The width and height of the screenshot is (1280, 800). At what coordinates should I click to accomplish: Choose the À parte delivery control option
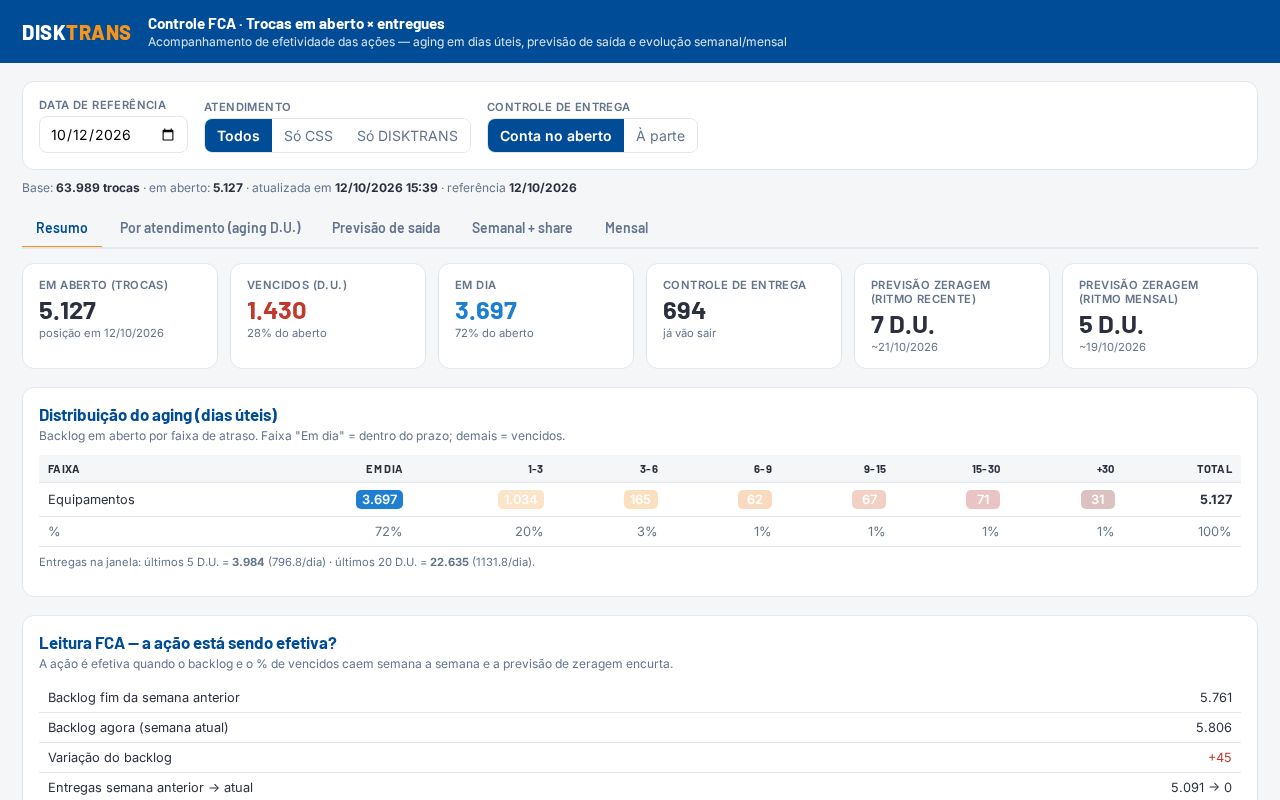pyautogui.click(x=660, y=136)
